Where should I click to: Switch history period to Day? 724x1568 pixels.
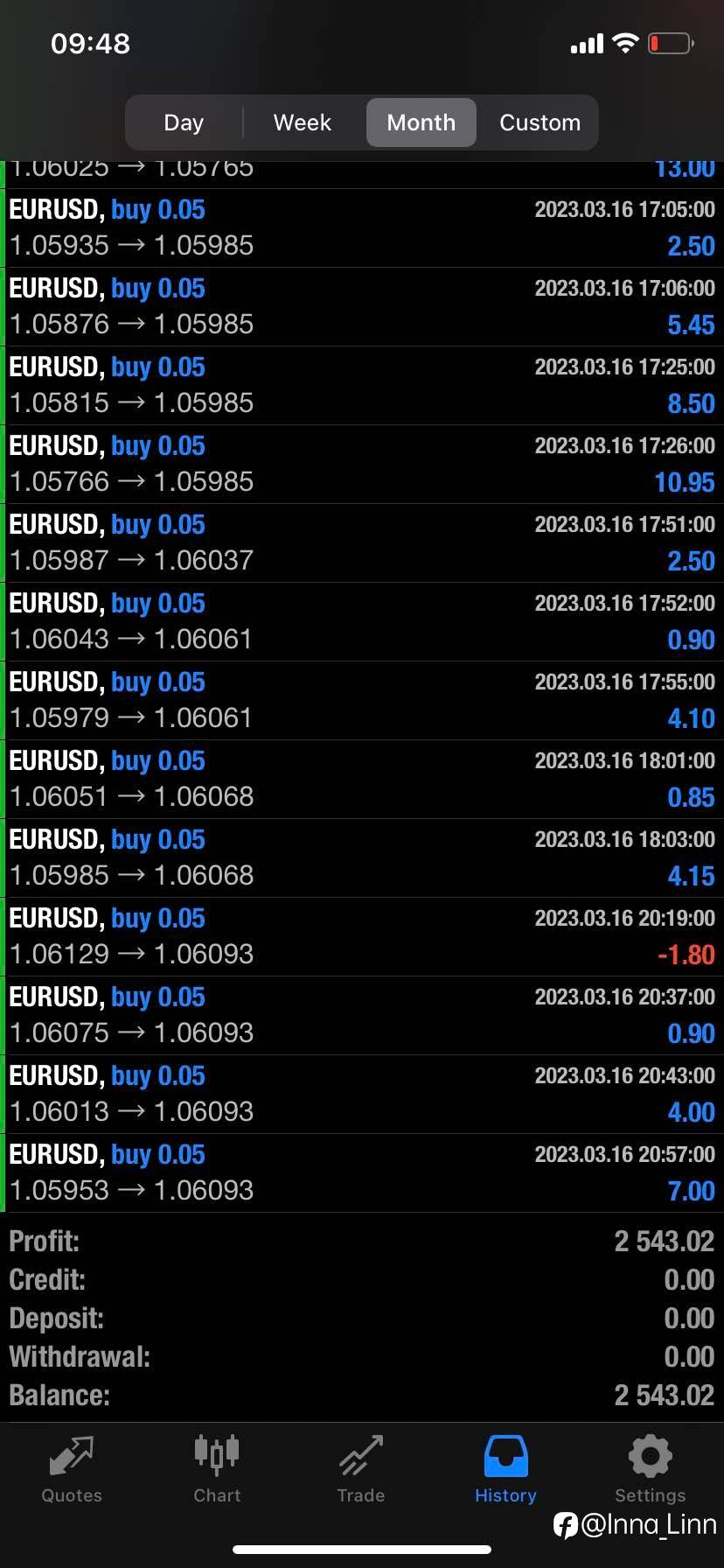pyautogui.click(x=184, y=122)
